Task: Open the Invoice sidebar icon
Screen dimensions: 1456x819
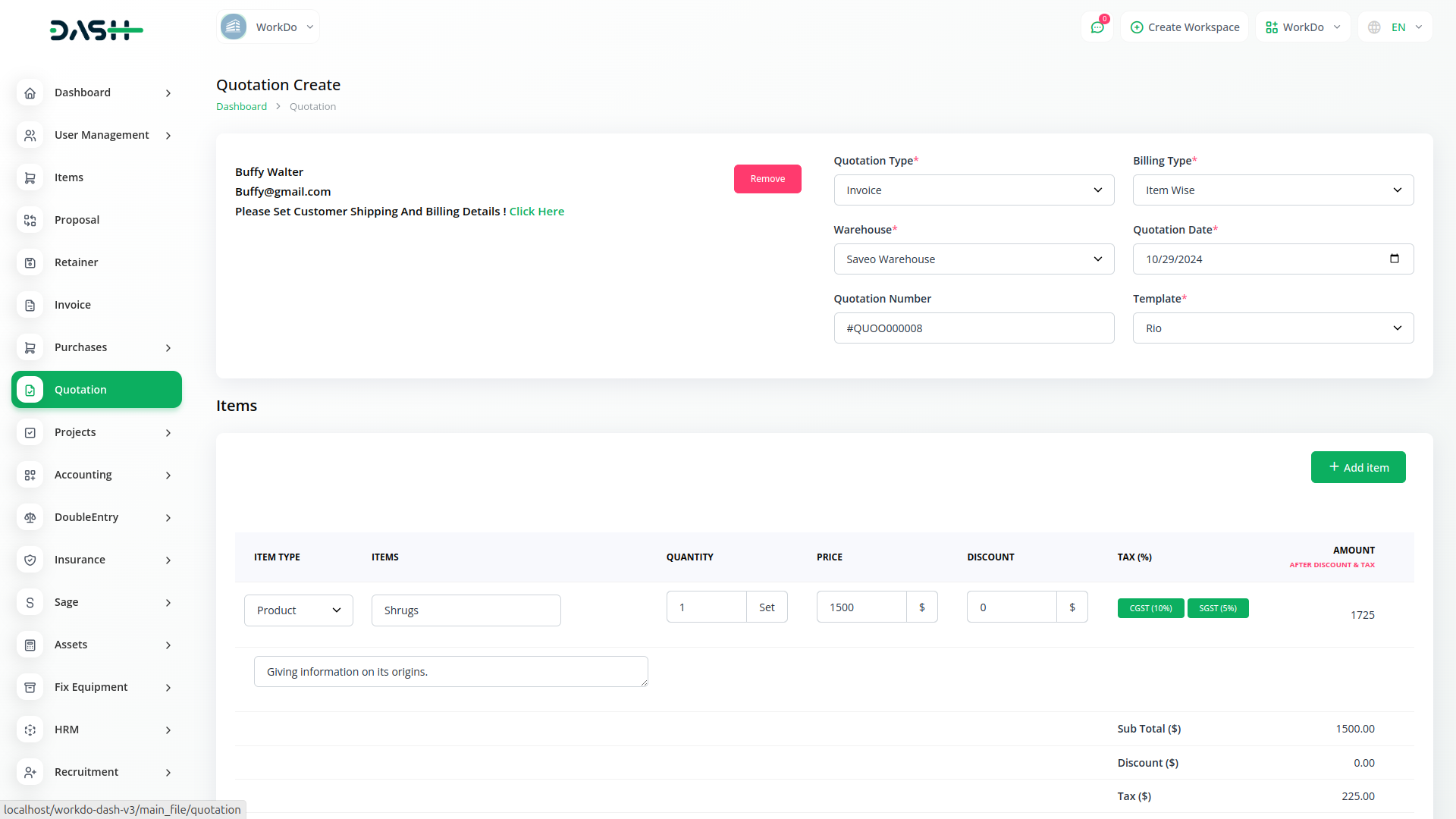Action: pyautogui.click(x=30, y=305)
